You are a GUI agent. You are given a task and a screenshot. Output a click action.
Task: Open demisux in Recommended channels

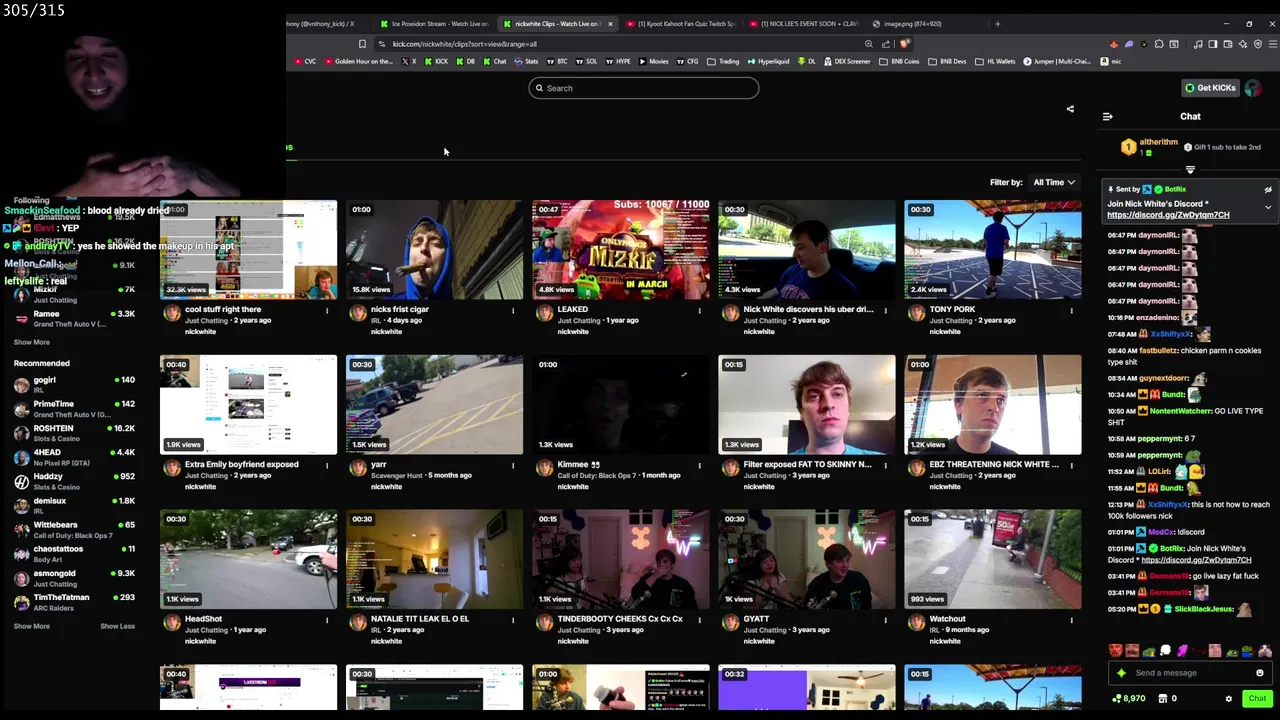click(x=74, y=504)
